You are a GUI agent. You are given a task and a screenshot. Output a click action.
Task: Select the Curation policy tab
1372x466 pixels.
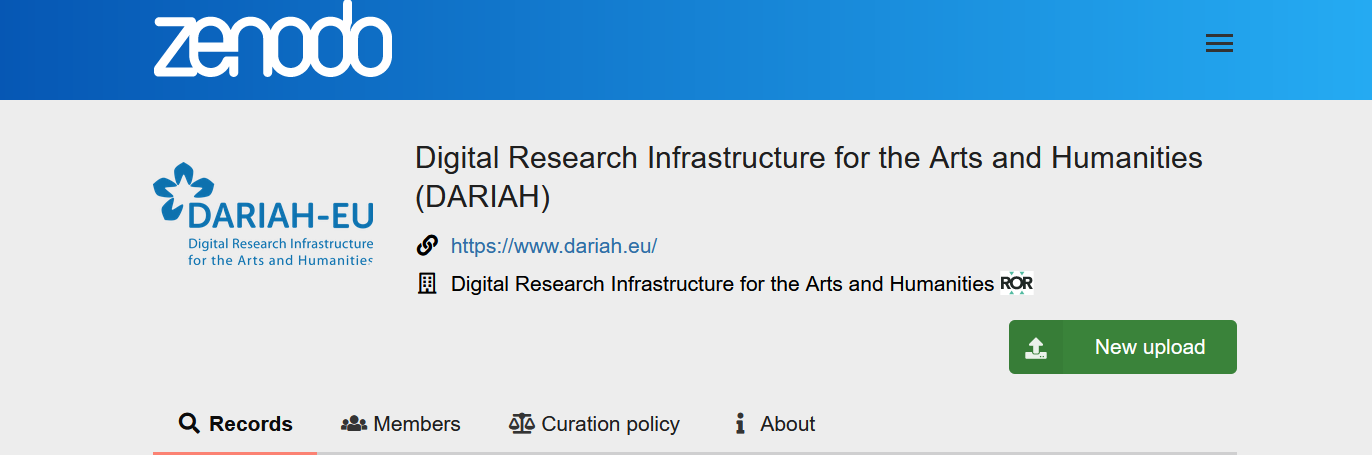(610, 424)
